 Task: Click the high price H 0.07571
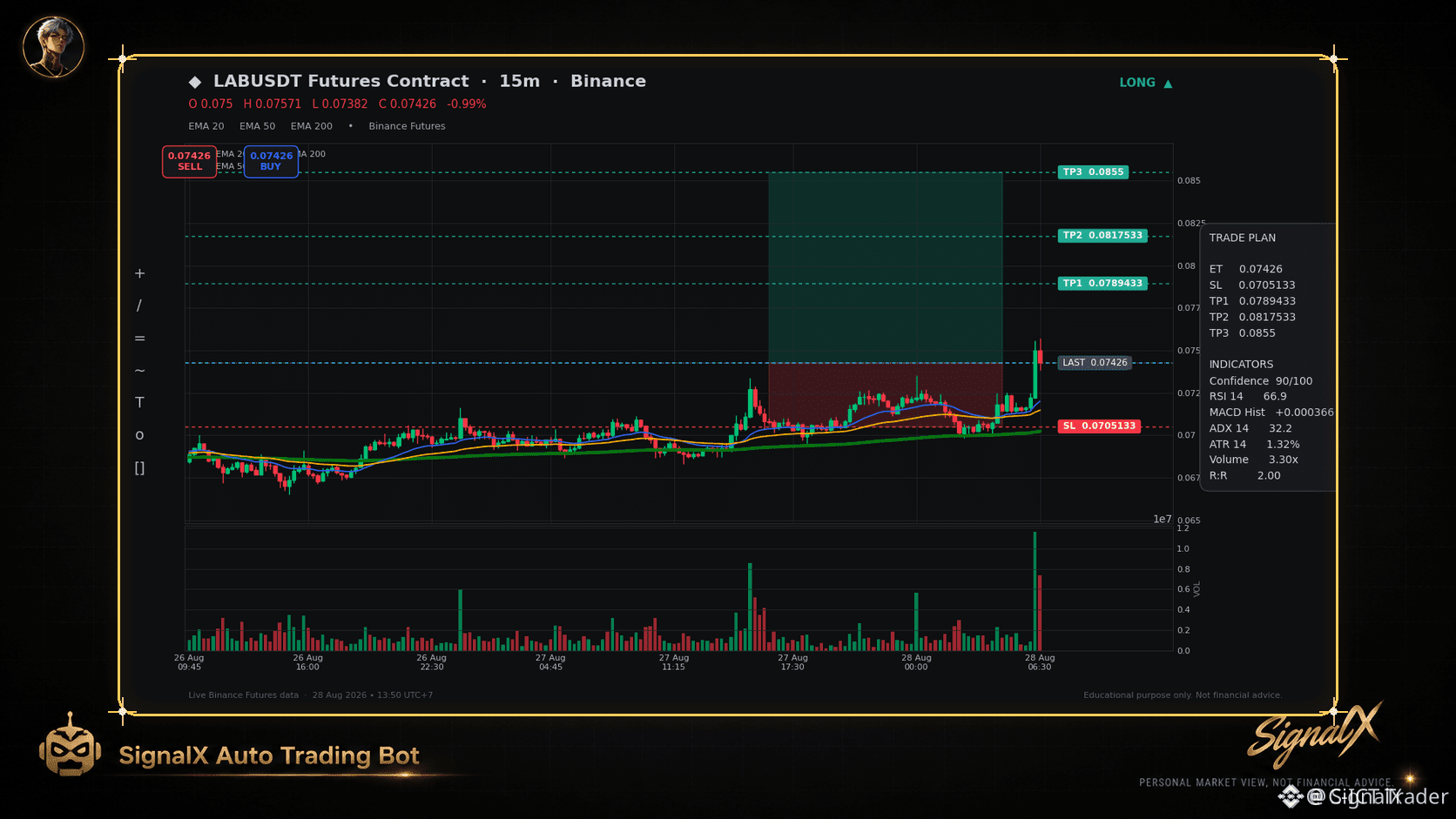point(273,104)
